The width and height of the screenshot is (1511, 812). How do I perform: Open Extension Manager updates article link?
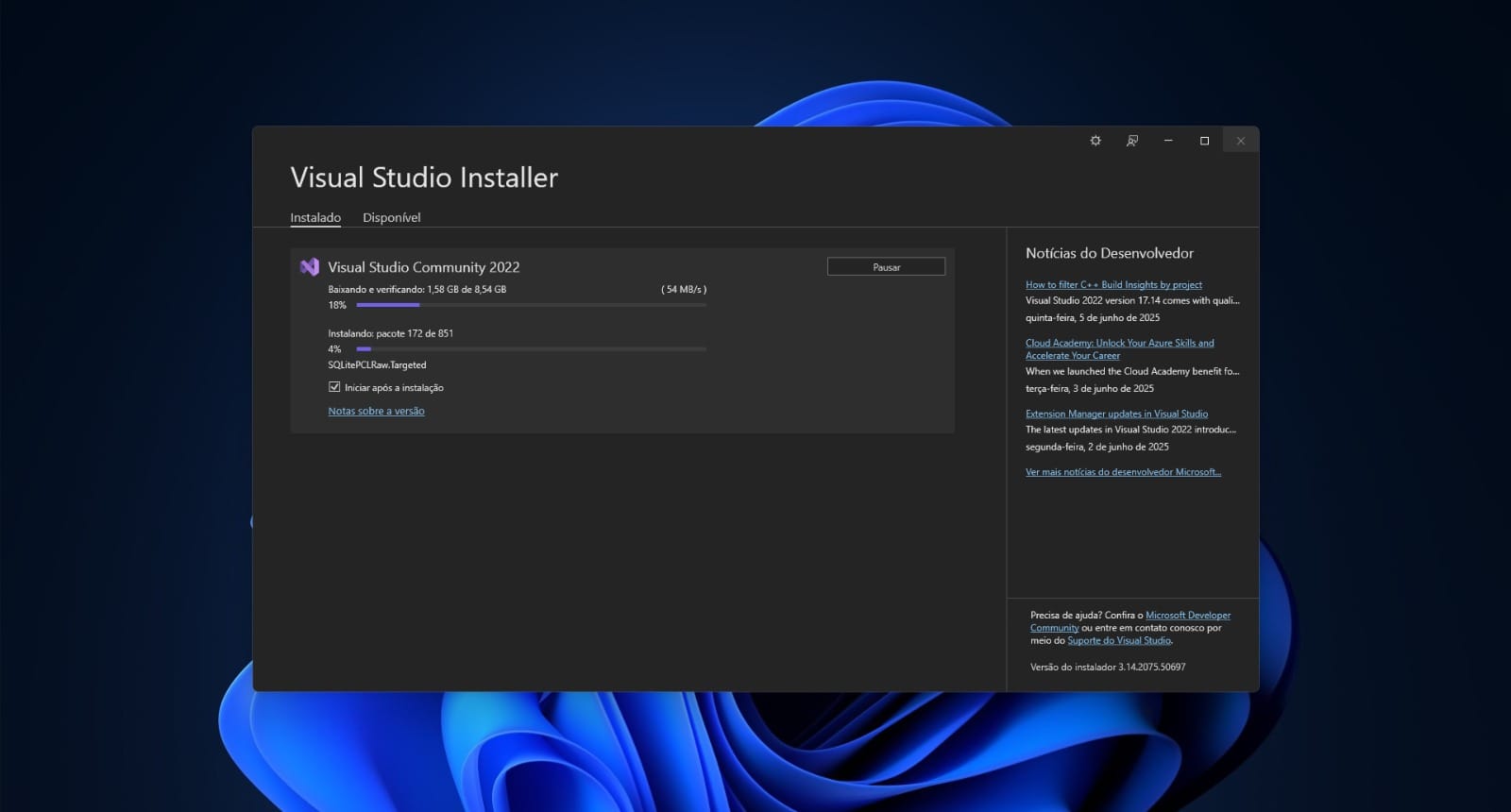point(1116,414)
